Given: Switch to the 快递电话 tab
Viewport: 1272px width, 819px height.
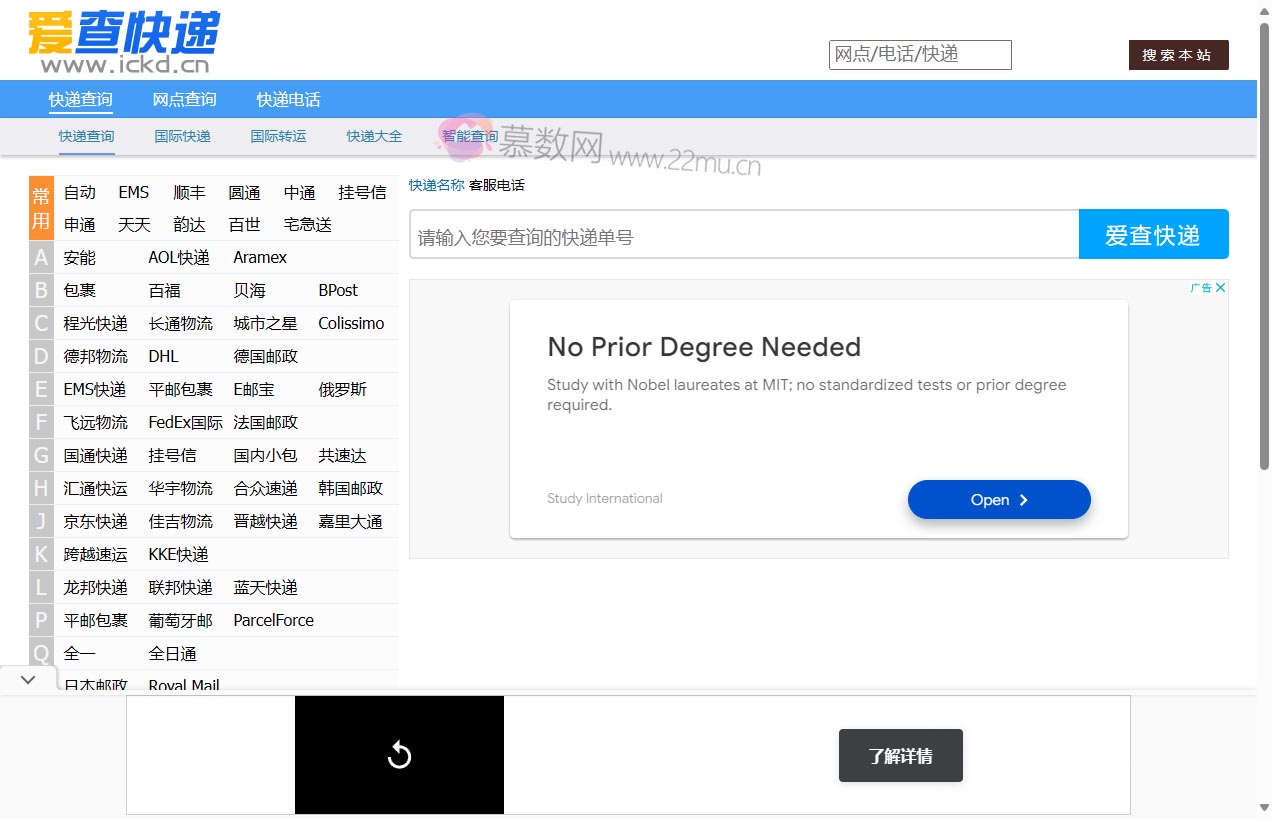Looking at the screenshot, I should pos(288,99).
